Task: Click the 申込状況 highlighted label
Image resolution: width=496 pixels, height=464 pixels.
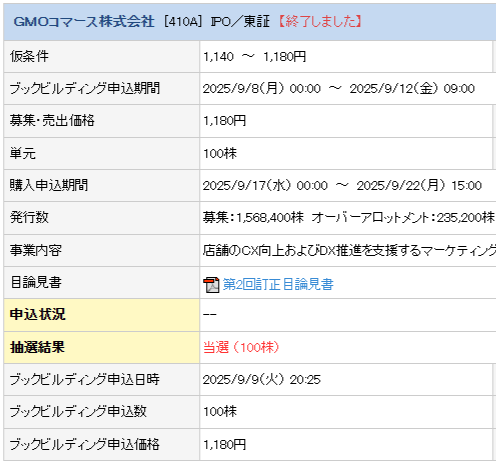Action: [38, 314]
